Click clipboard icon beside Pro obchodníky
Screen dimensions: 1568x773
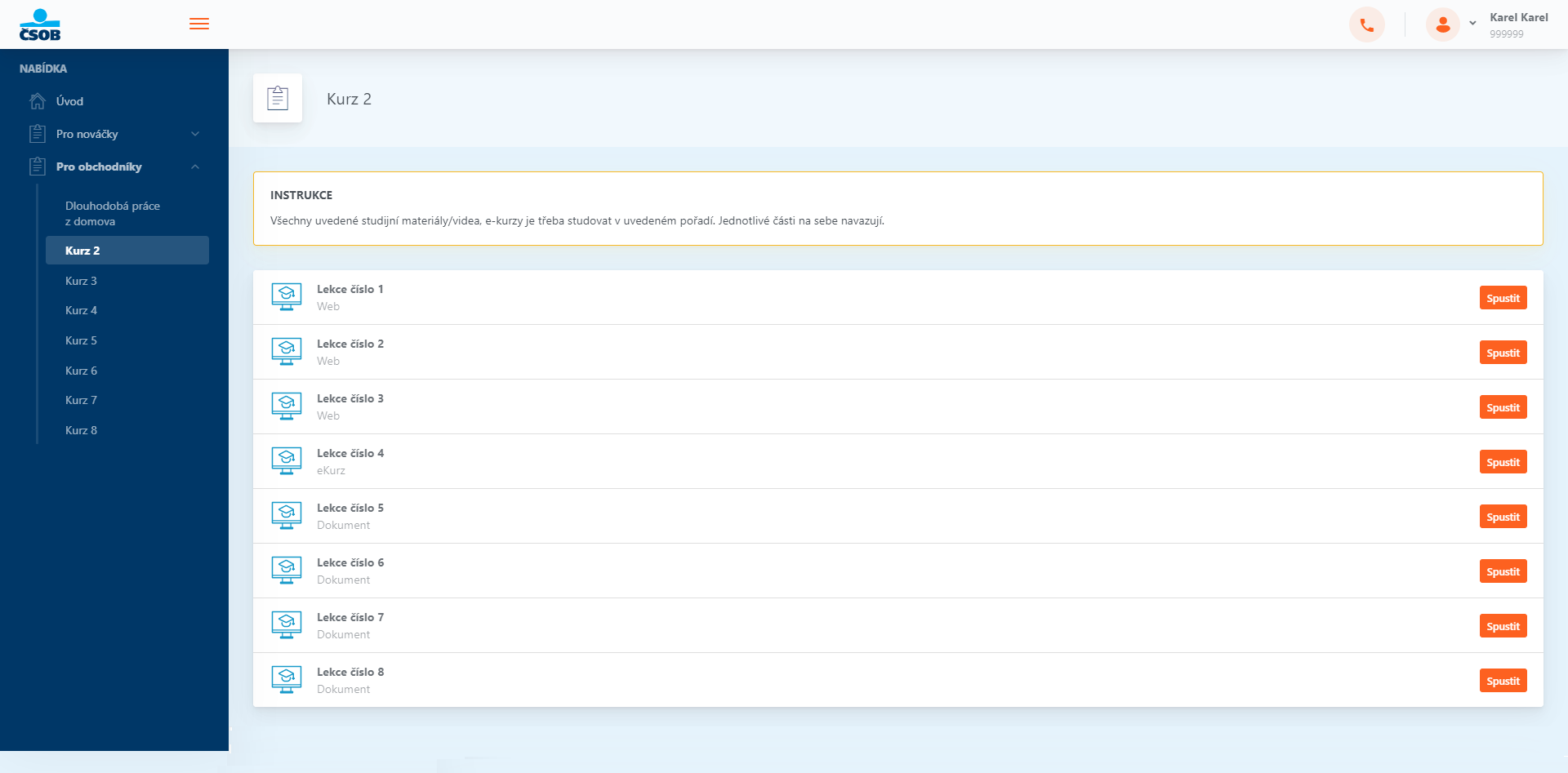[x=38, y=167]
